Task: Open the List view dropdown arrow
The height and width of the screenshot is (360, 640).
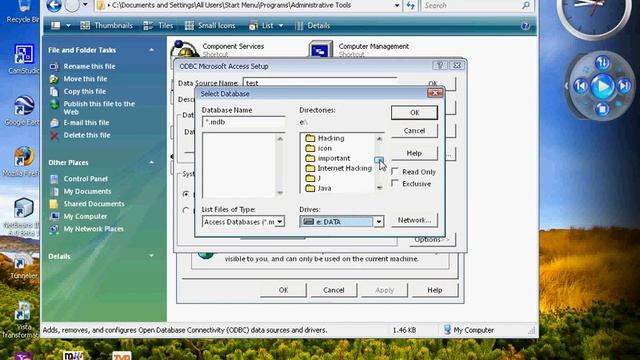Action: tap(281, 25)
